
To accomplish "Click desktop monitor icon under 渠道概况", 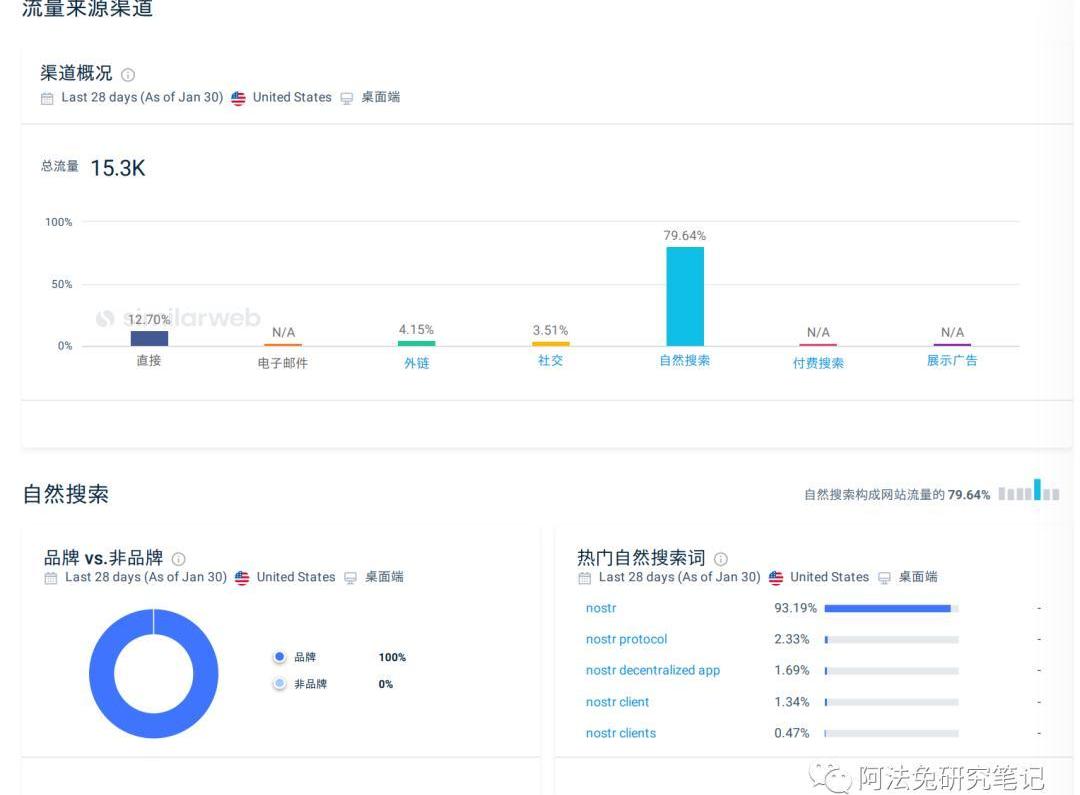I will [347, 98].
